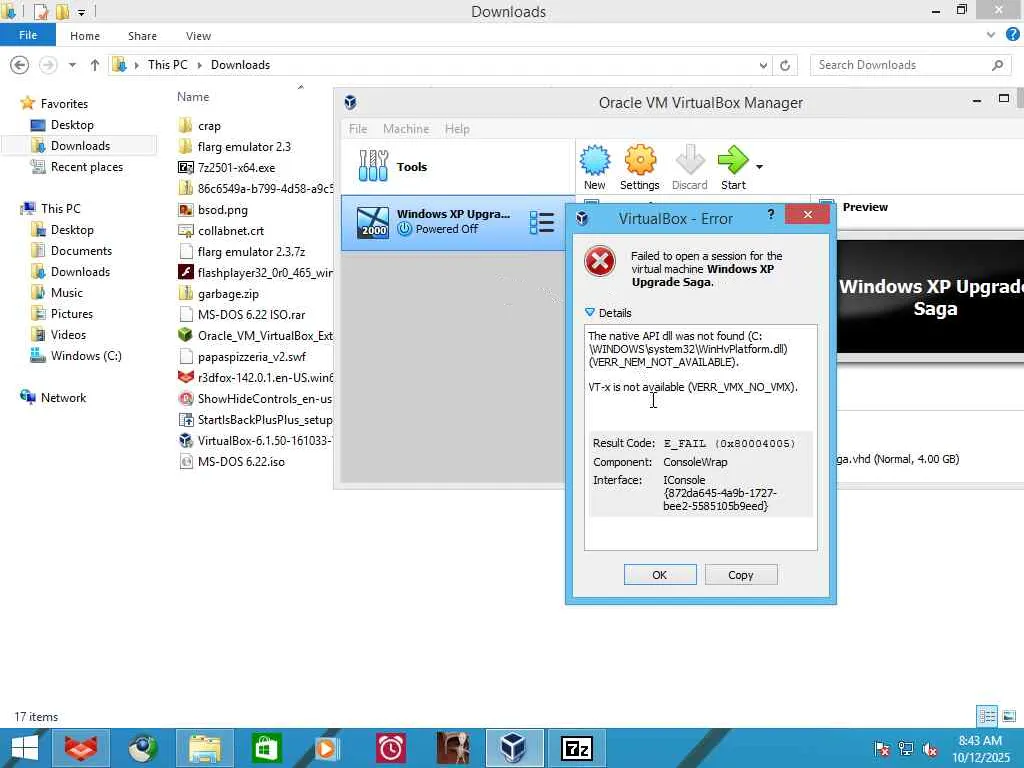Copy the error details to clipboard

[x=741, y=575]
